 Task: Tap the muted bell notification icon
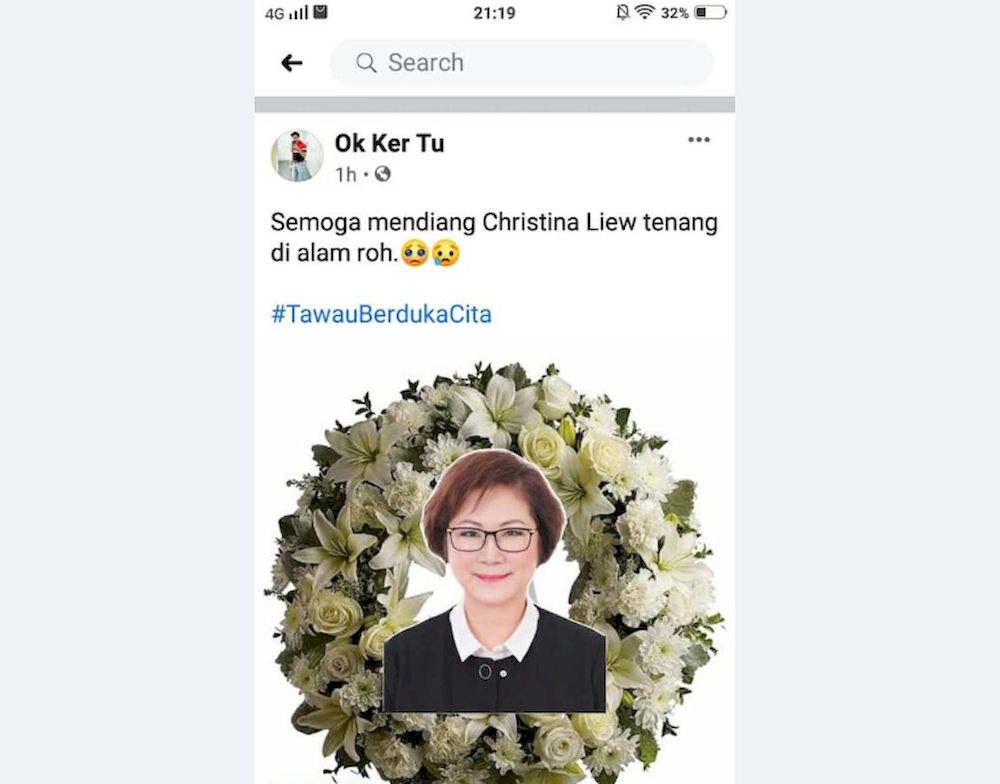(622, 12)
